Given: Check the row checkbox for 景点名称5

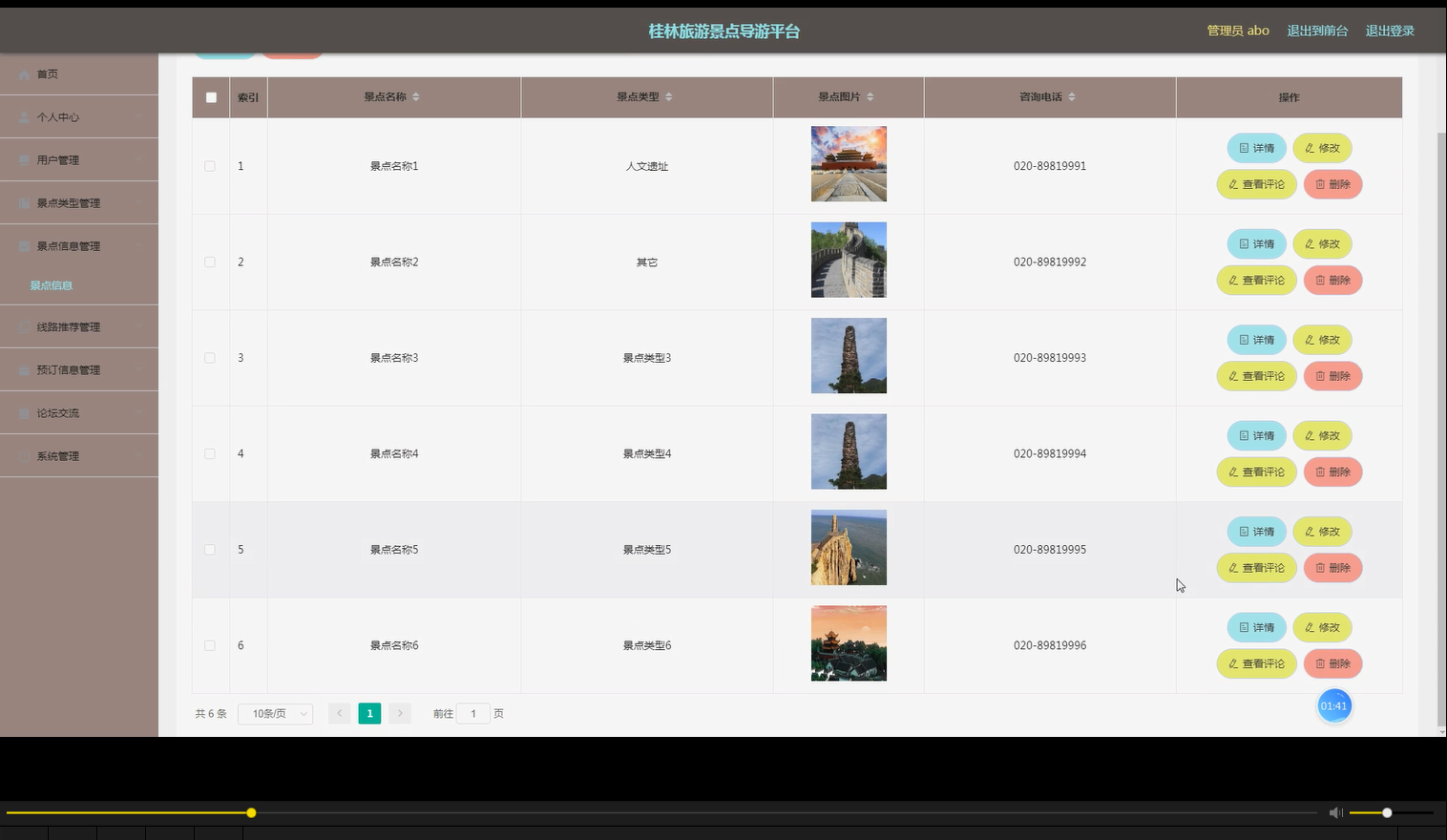Looking at the screenshot, I should pyautogui.click(x=210, y=549).
